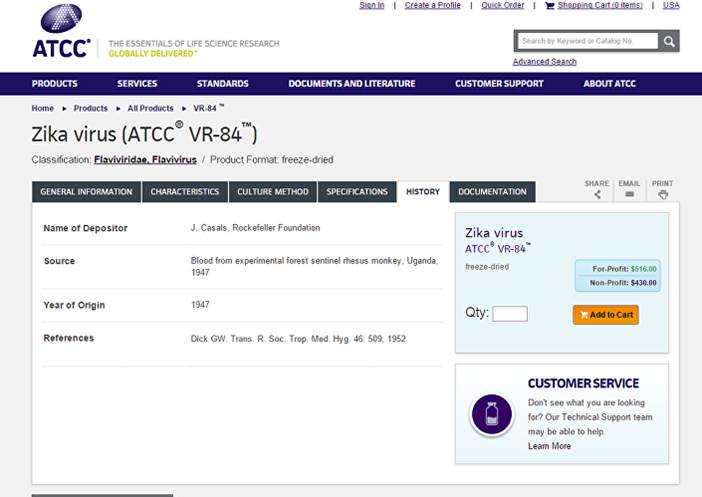The width and height of the screenshot is (702, 497).
Task: Open the Documentation tab
Action: click(492, 192)
